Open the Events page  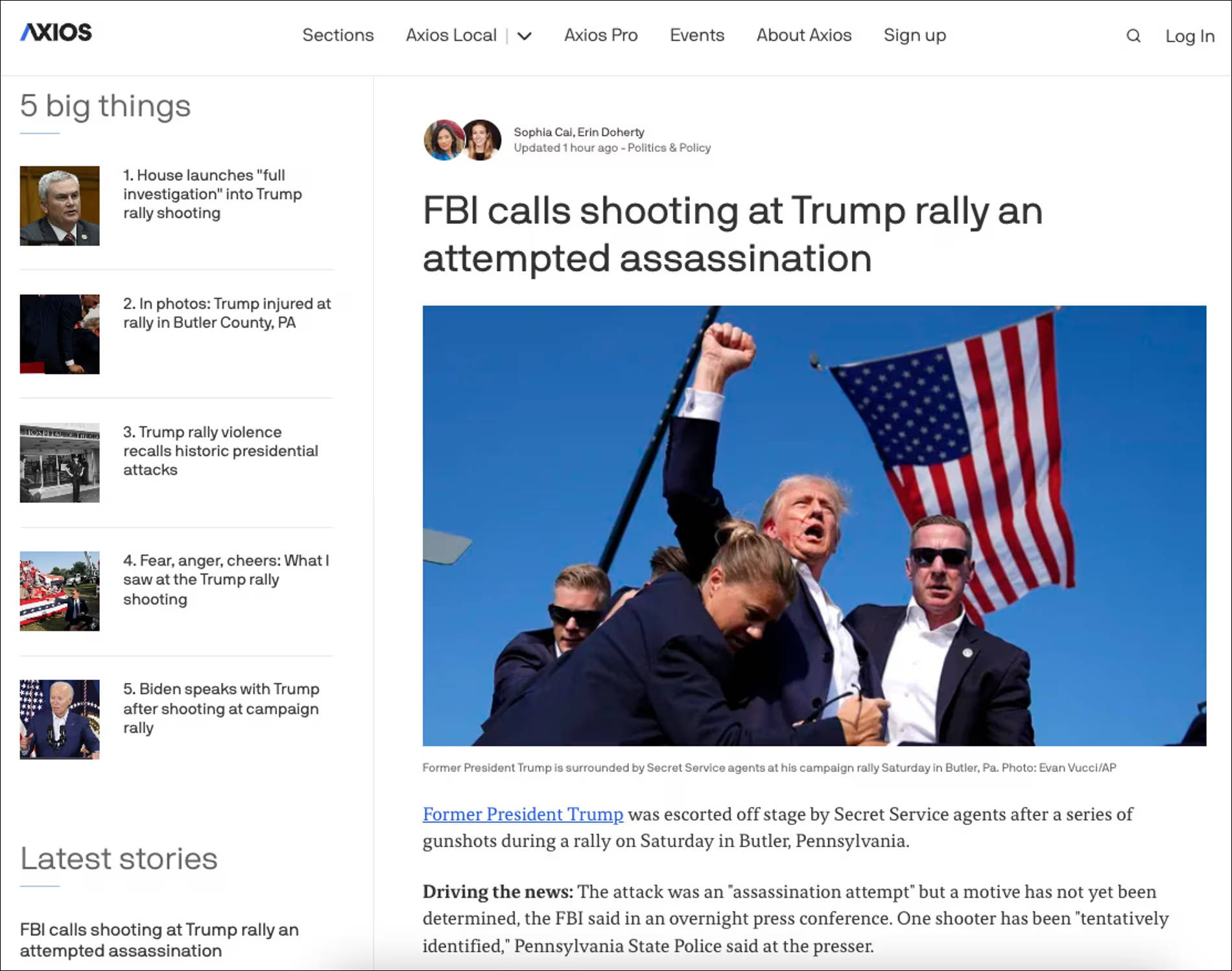point(696,35)
